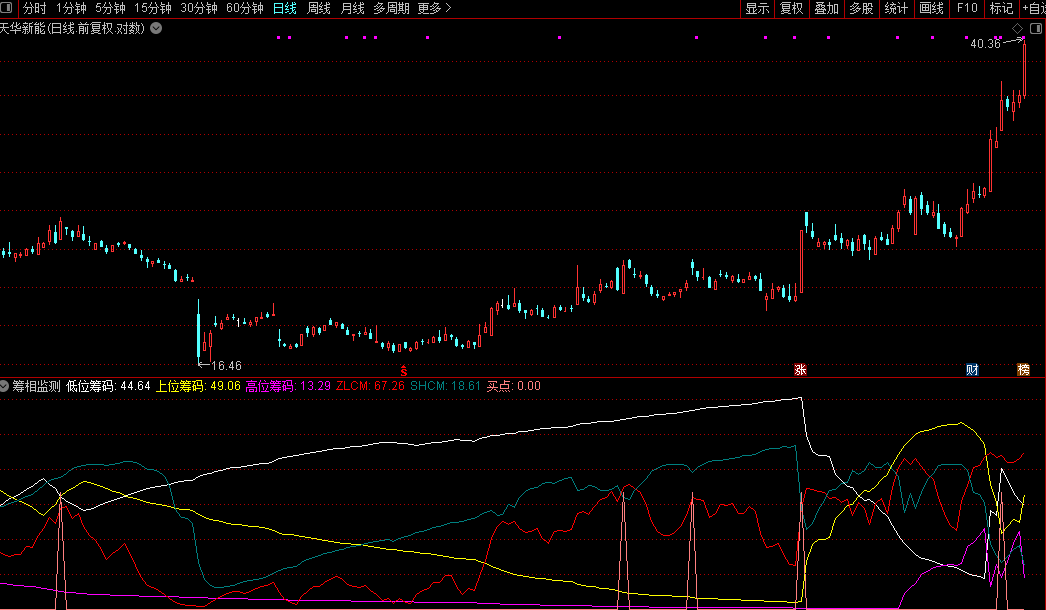This screenshot has width=1046, height=610.
Task: Click the magenta dot marker at chart top-left
Action: [x=279, y=38]
